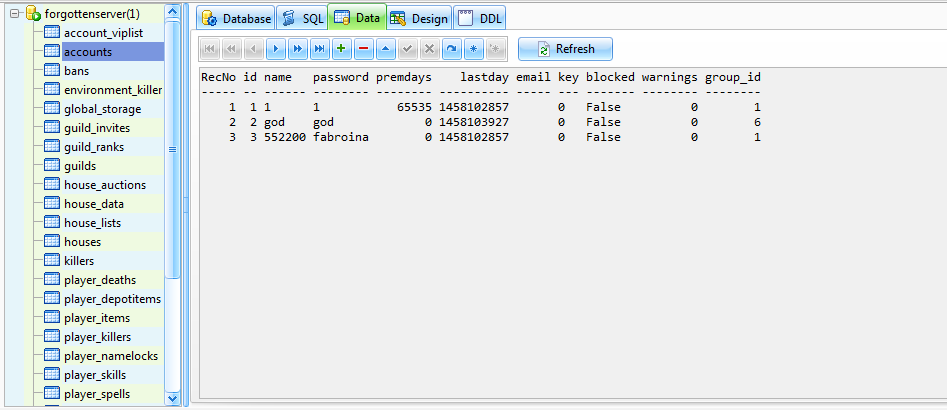
Task: Select the guilds table
Action: tap(80, 166)
